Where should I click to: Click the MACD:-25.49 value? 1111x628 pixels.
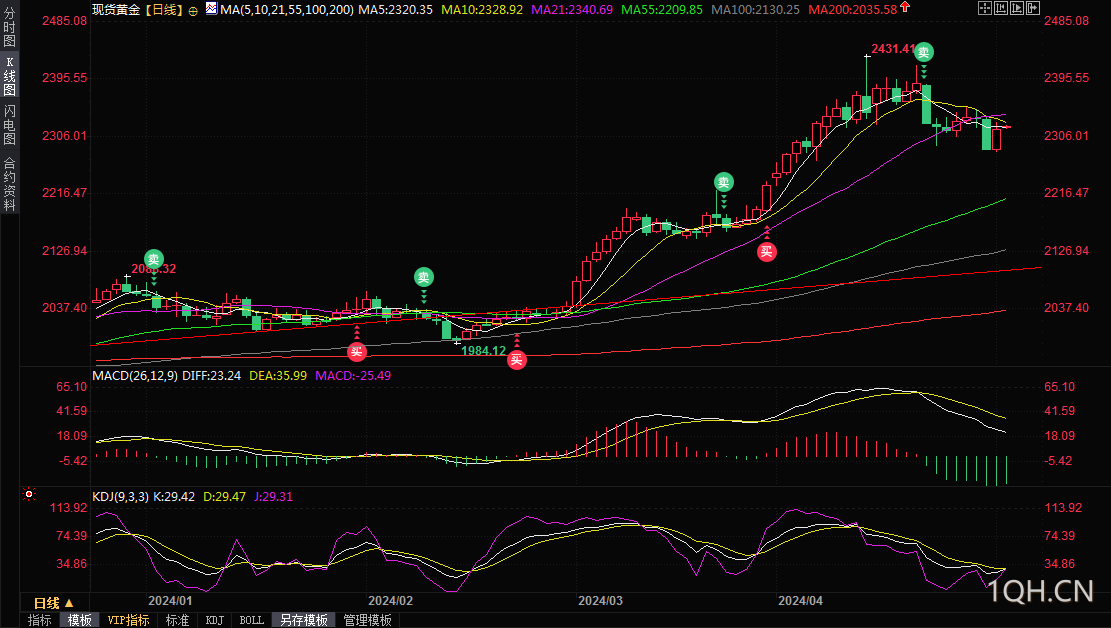coord(353,376)
